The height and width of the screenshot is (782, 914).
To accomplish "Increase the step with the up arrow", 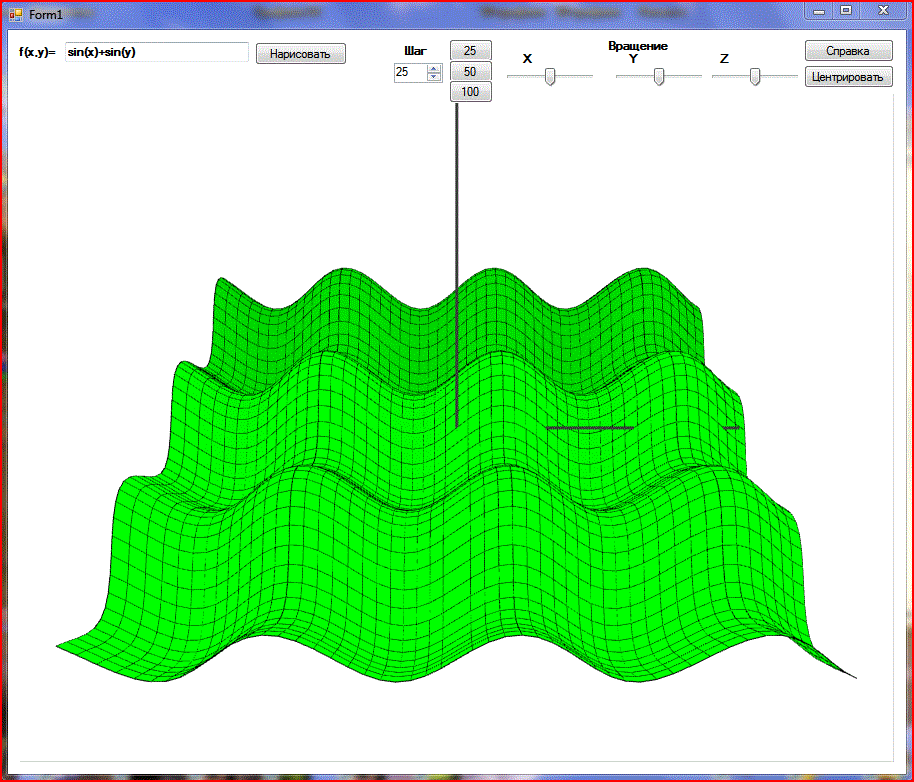I will pos(434,68).
